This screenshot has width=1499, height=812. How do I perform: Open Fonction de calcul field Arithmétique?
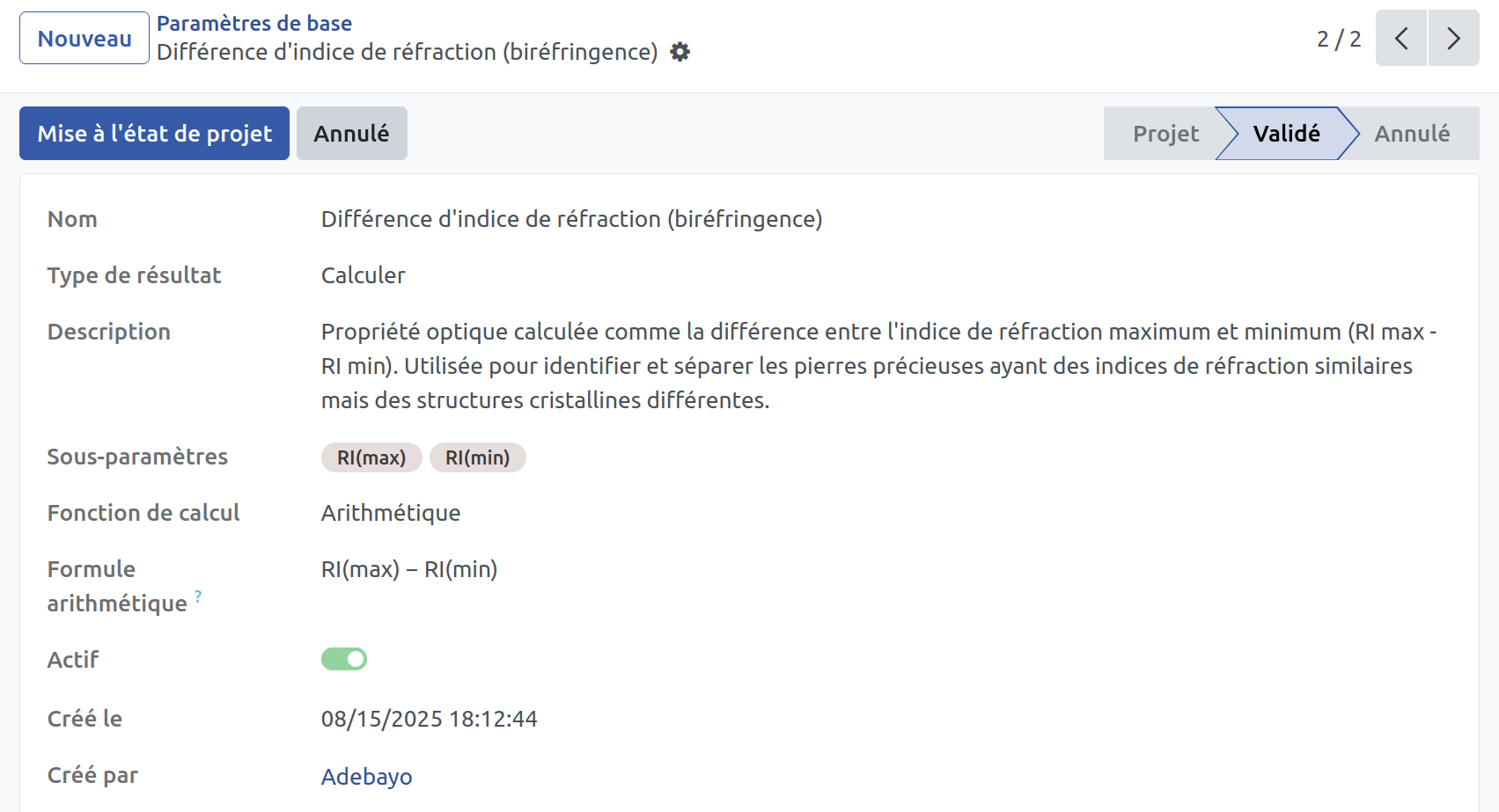click(x=391, y=513)
